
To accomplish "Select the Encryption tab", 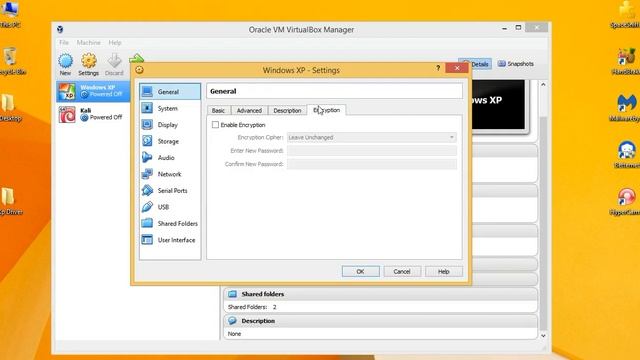I will [x=326, y=110].
